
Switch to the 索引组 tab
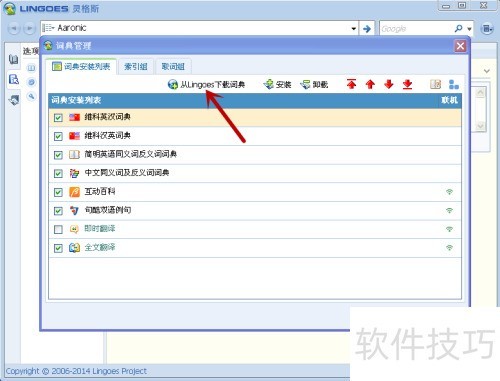(x=136, y=67)
